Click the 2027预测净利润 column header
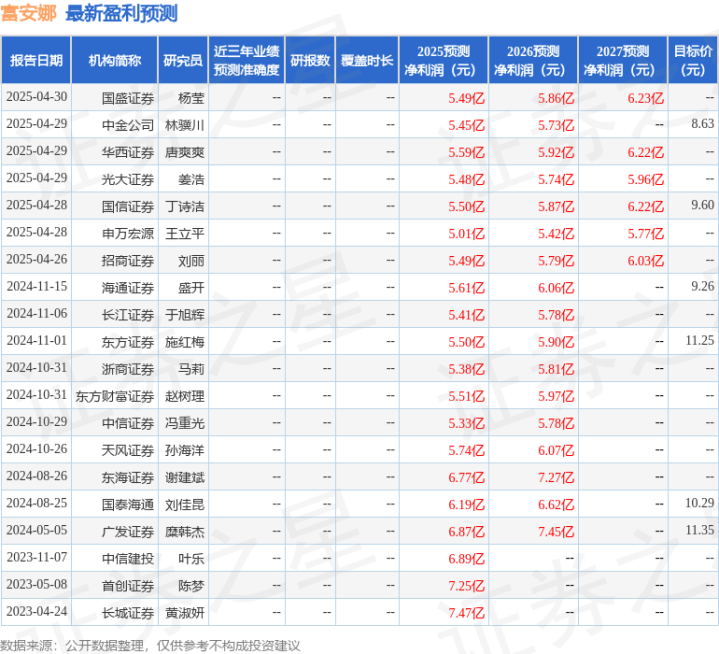The image size is (719, 654). point(623,60)
